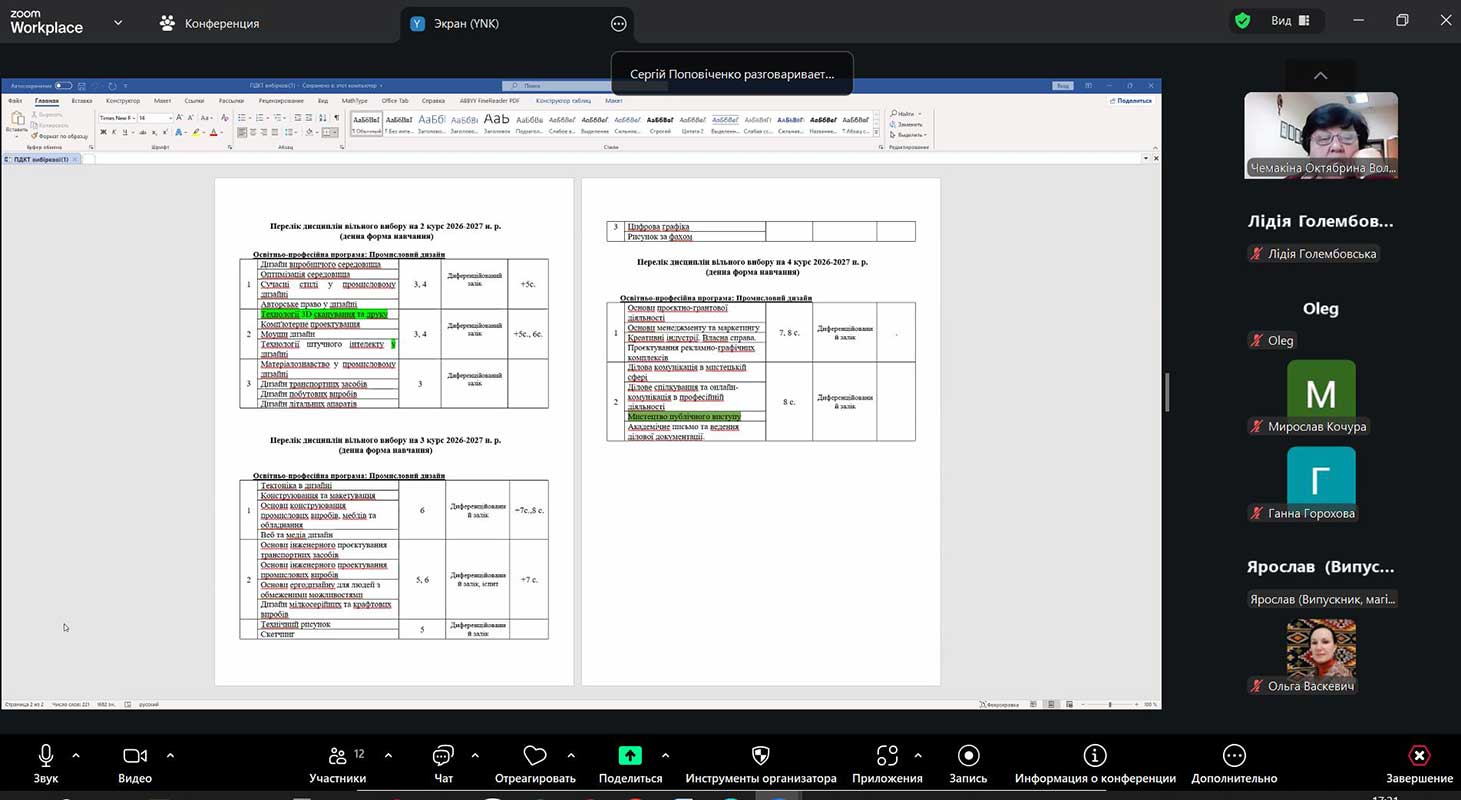Start recording with the Запись icon

[967, 756]
